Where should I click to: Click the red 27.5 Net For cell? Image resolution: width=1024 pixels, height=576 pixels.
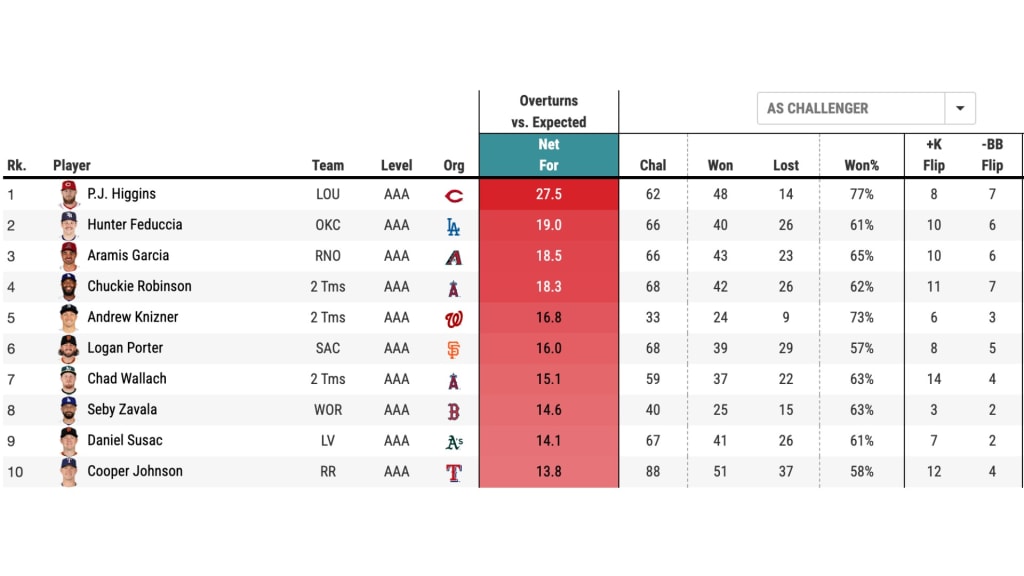pos(548,195)
